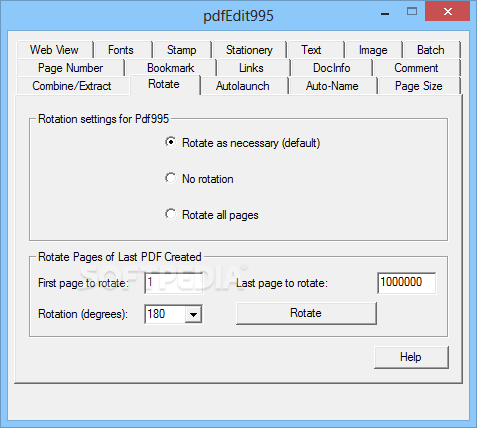Close the pdfEdit995 window
Screen dimensions: 477x428
[448, 12]
